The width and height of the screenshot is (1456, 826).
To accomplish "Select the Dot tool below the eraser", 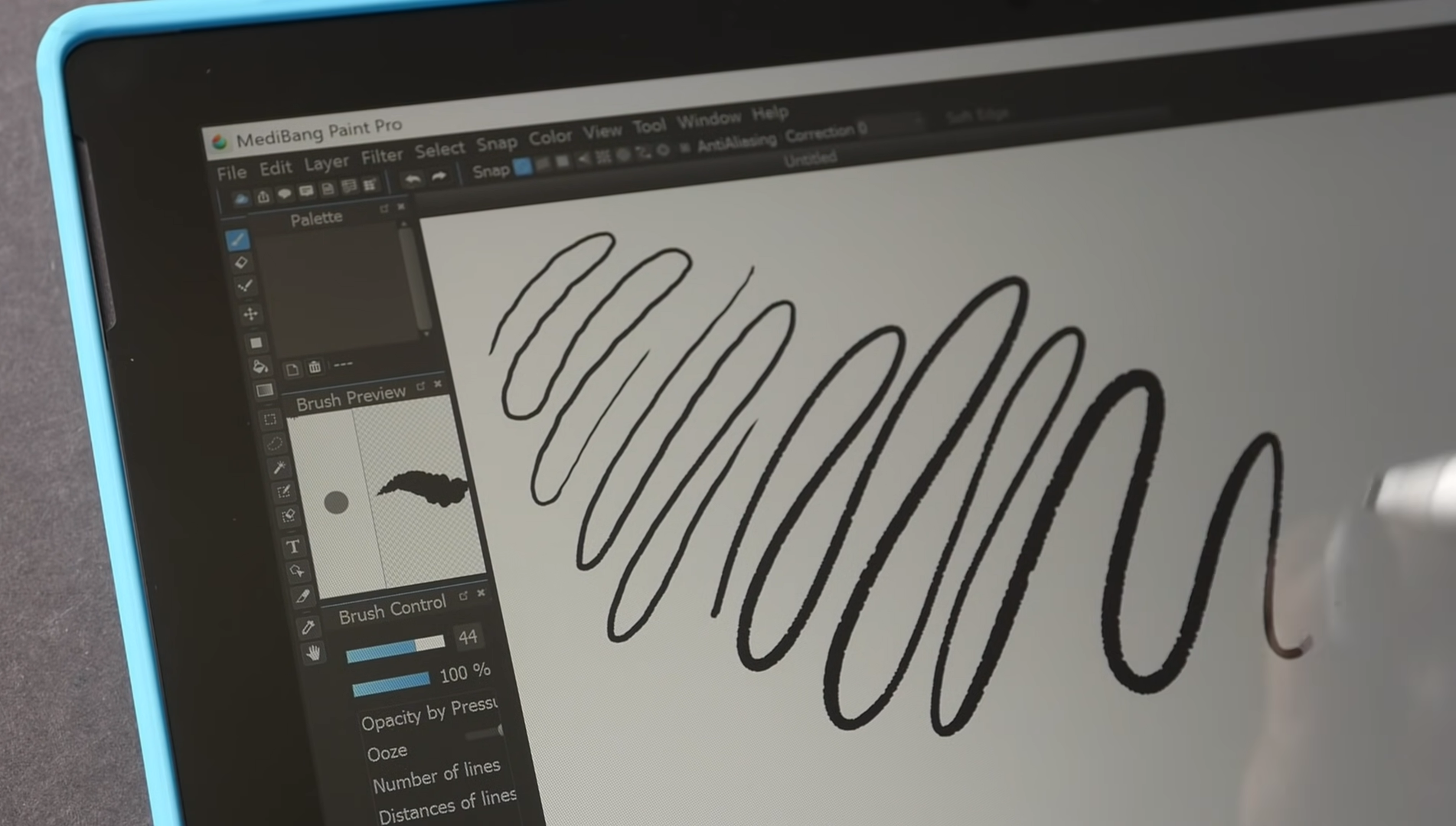I will [x=246, y=287].
